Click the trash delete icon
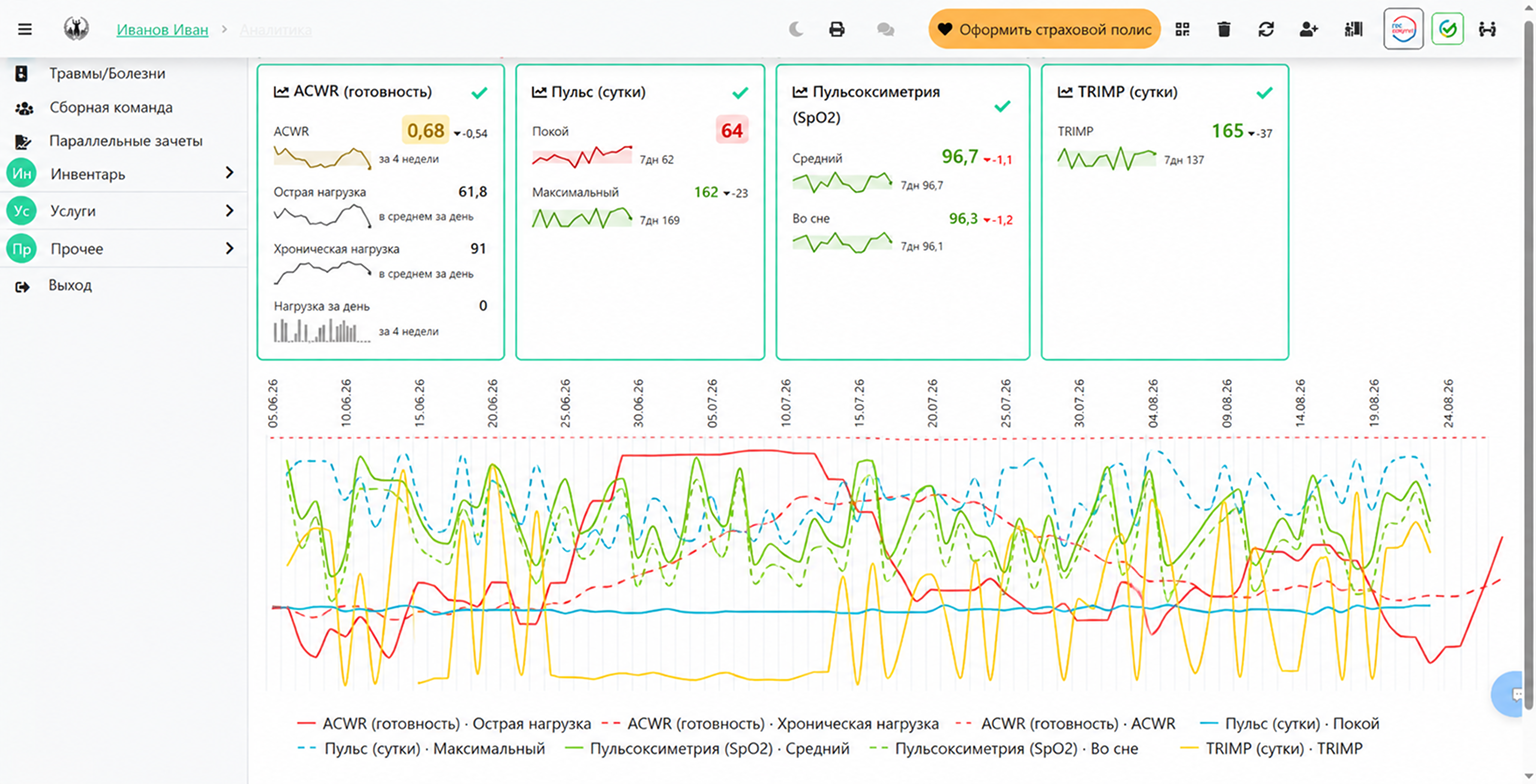Viewport: 1536px width, 784px height. tap(1224, 29)
